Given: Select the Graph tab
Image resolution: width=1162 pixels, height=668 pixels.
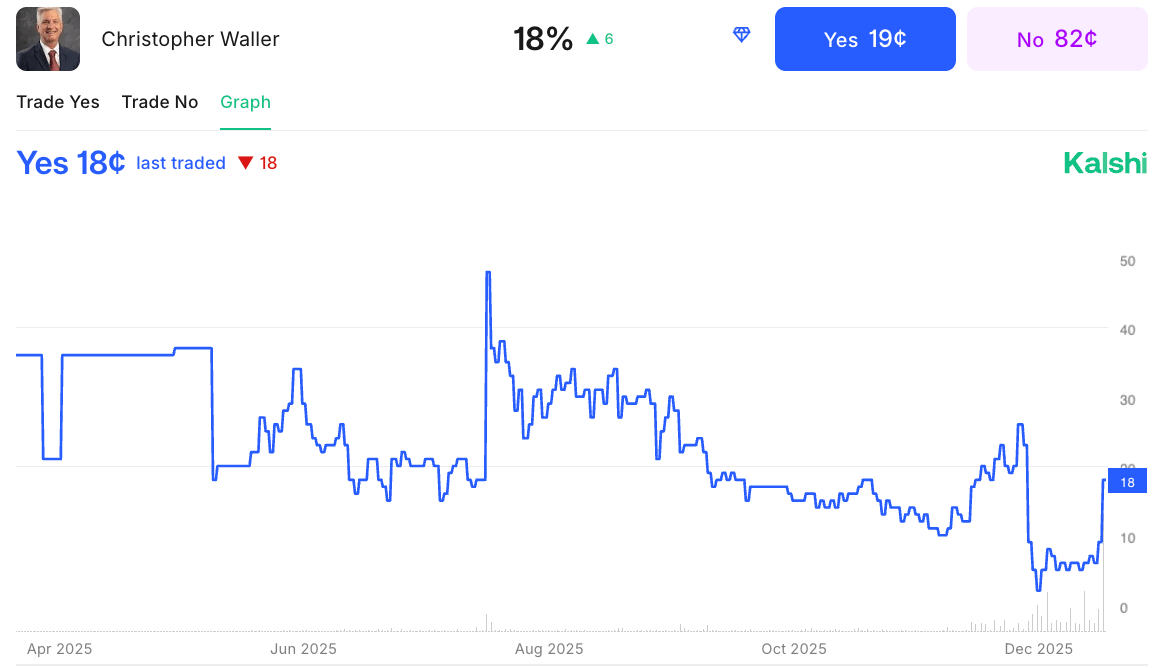Looking at the screenshot, I should pyautogui.click(x=245, y=102).
